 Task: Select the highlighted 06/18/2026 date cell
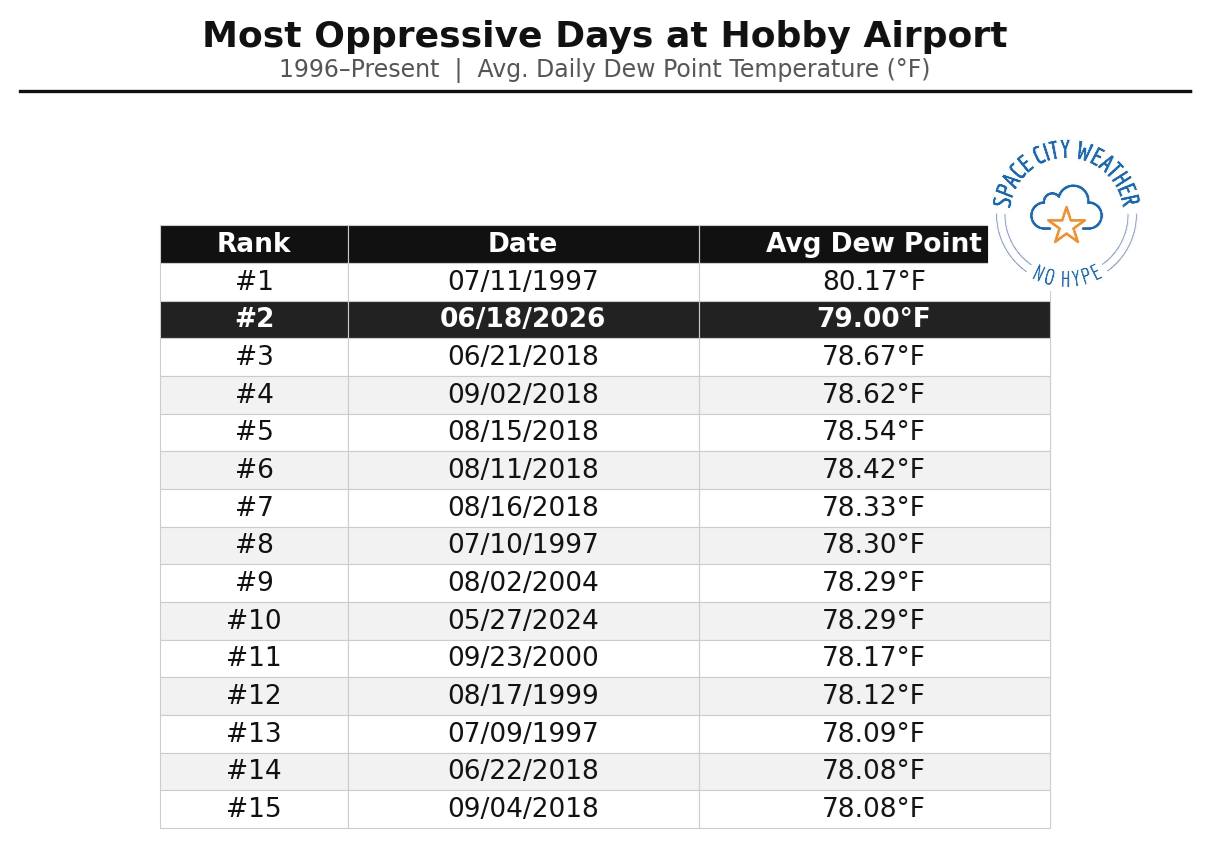[523, 319]
